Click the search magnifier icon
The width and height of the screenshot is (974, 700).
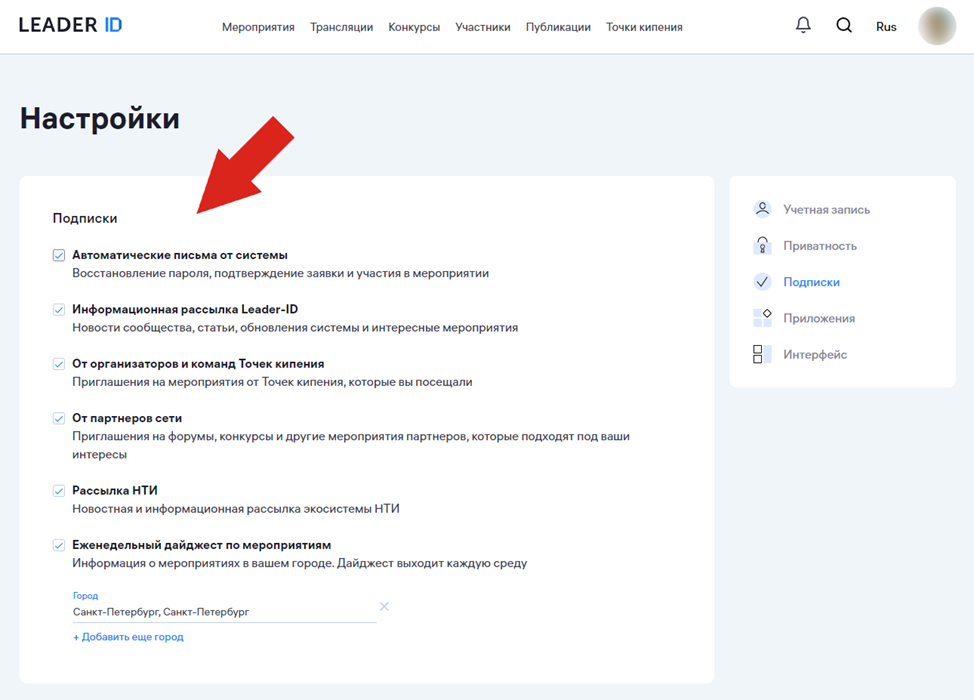844,26
